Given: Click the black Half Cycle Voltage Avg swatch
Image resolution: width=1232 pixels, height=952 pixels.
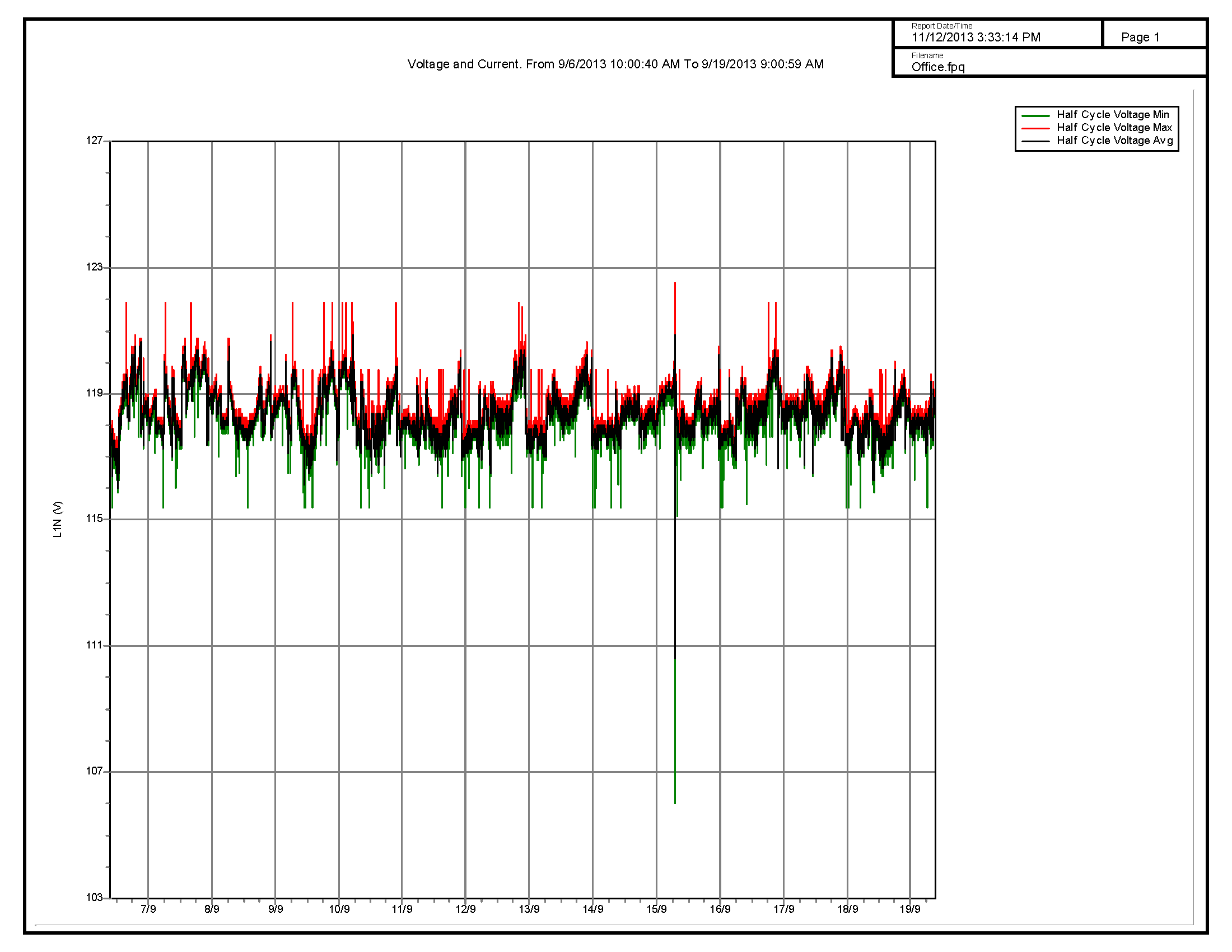Looking at the screenshot, I should coord(1035,141).
